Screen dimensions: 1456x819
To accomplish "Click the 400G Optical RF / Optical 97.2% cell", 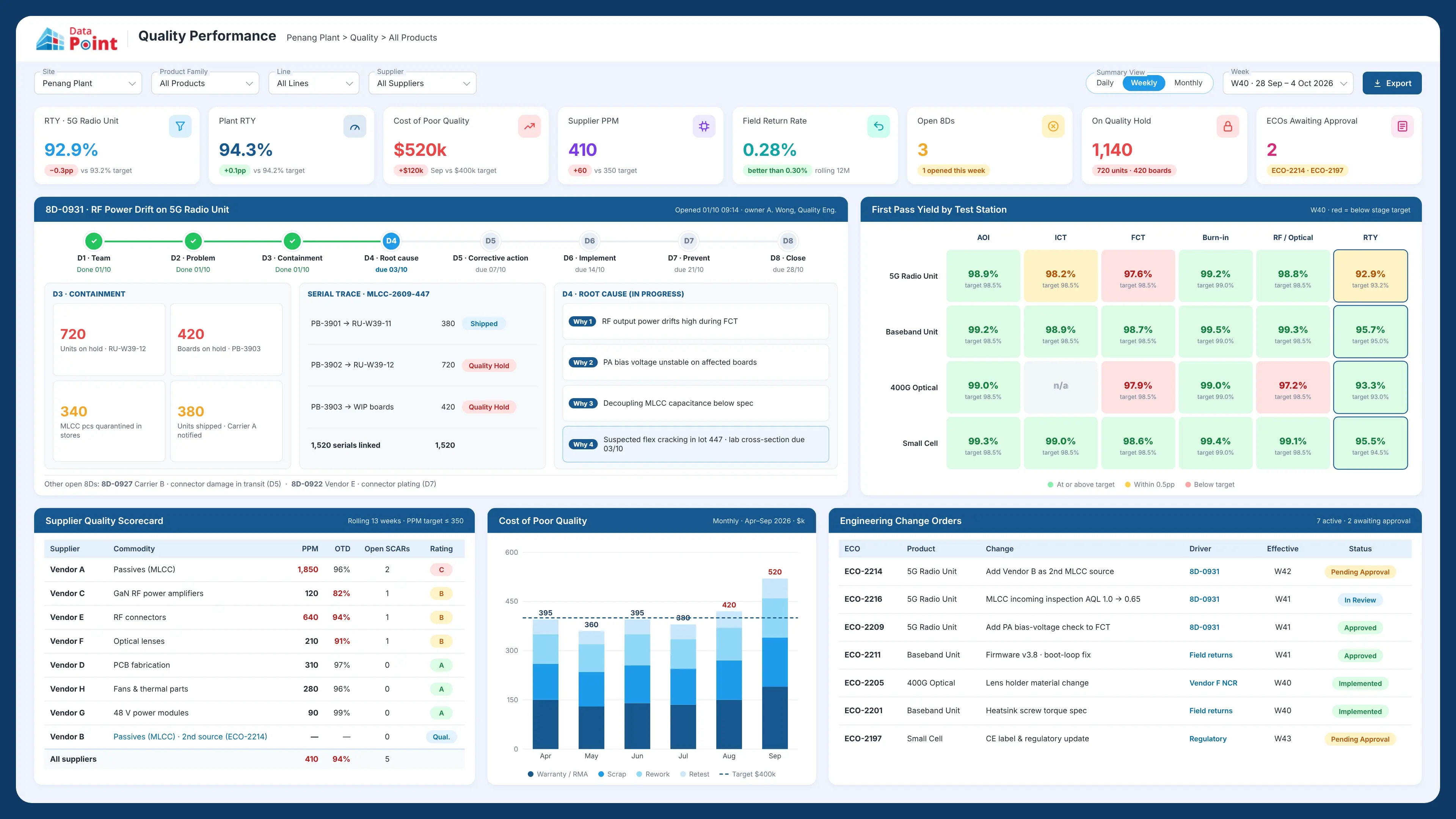I will 1293,387.
